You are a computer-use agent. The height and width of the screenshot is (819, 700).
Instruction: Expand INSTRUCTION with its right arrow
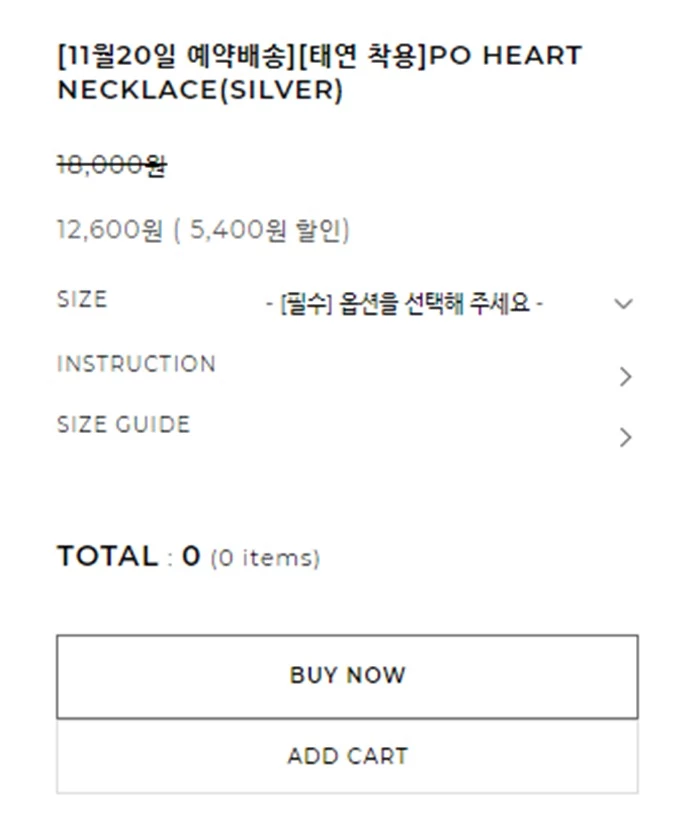(x=625, y=377)
